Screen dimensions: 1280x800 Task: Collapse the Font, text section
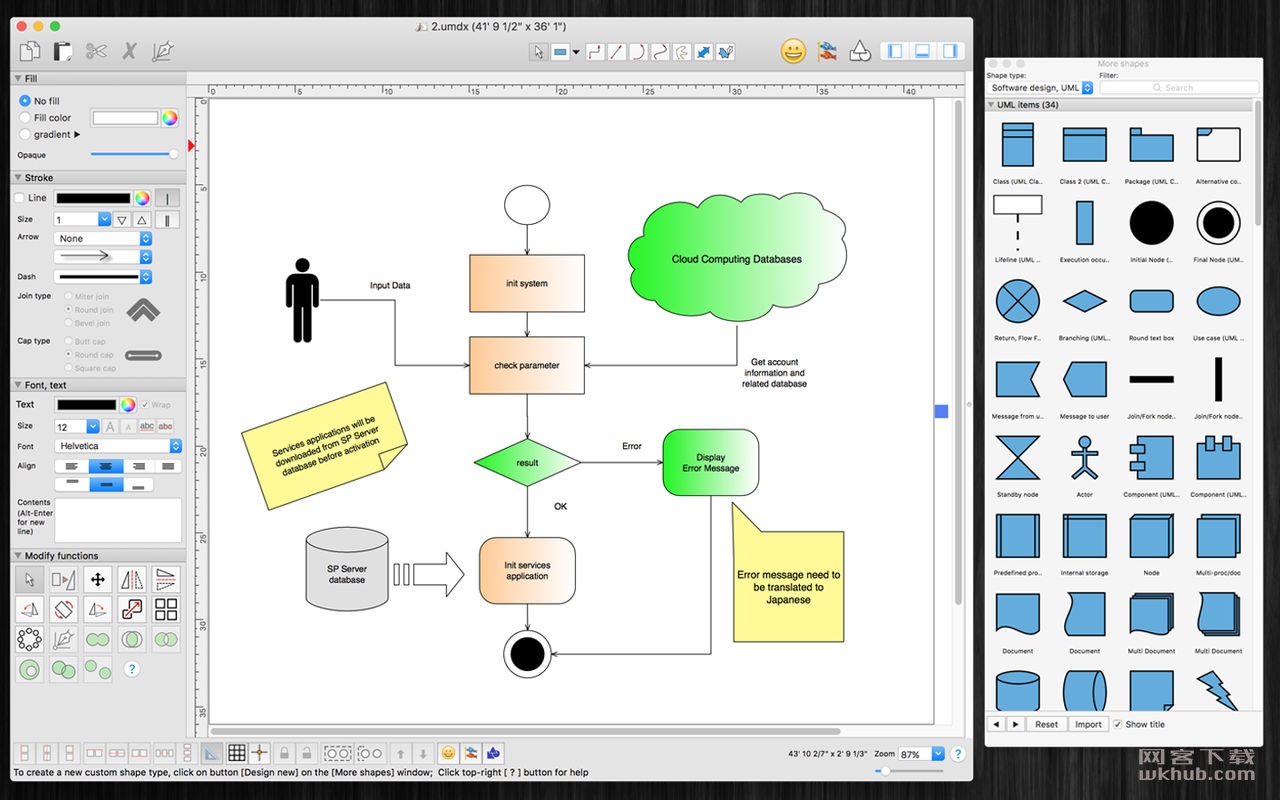[x=17, y=385]
